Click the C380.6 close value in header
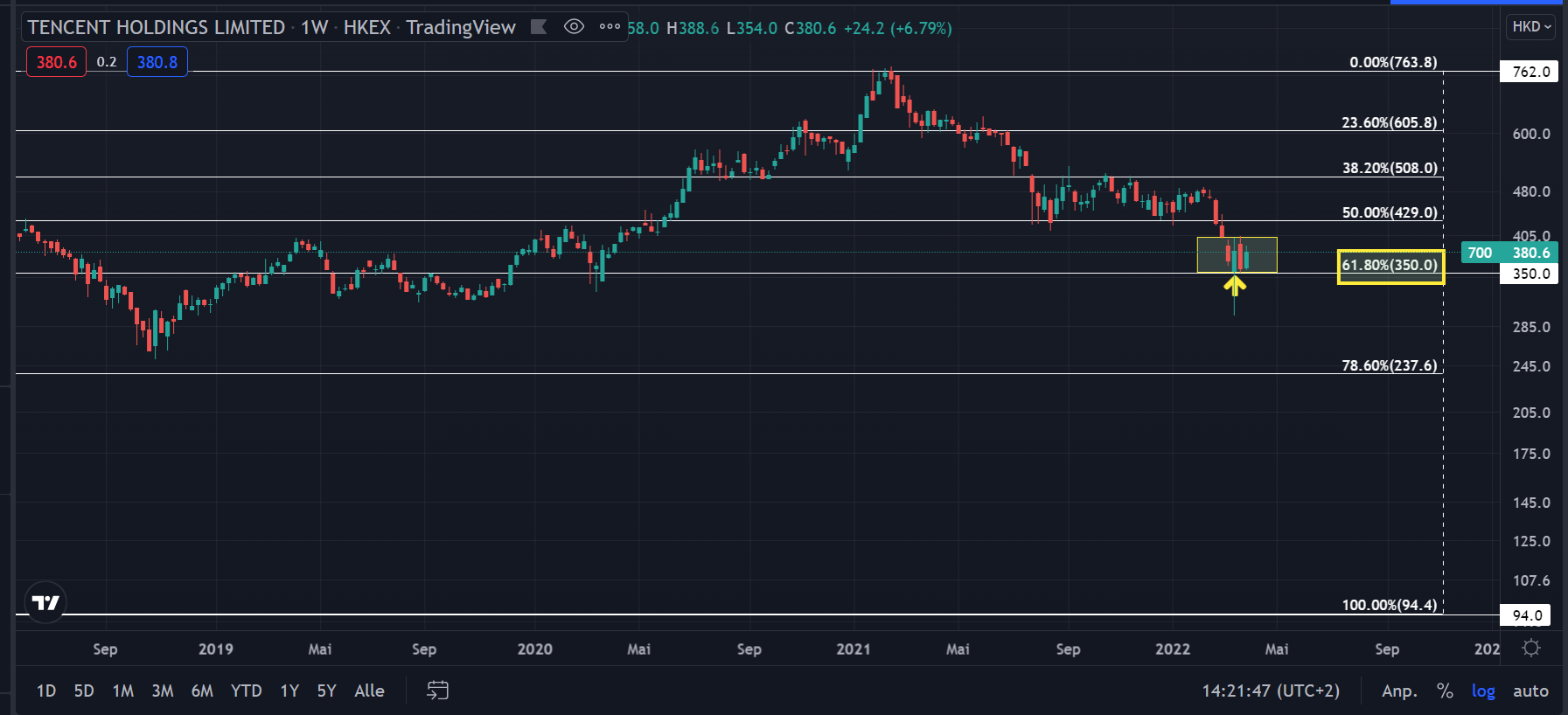Image resolution: width=1568 pixels, height=715 pixels. pyautogui.click(x=810, y=28)
